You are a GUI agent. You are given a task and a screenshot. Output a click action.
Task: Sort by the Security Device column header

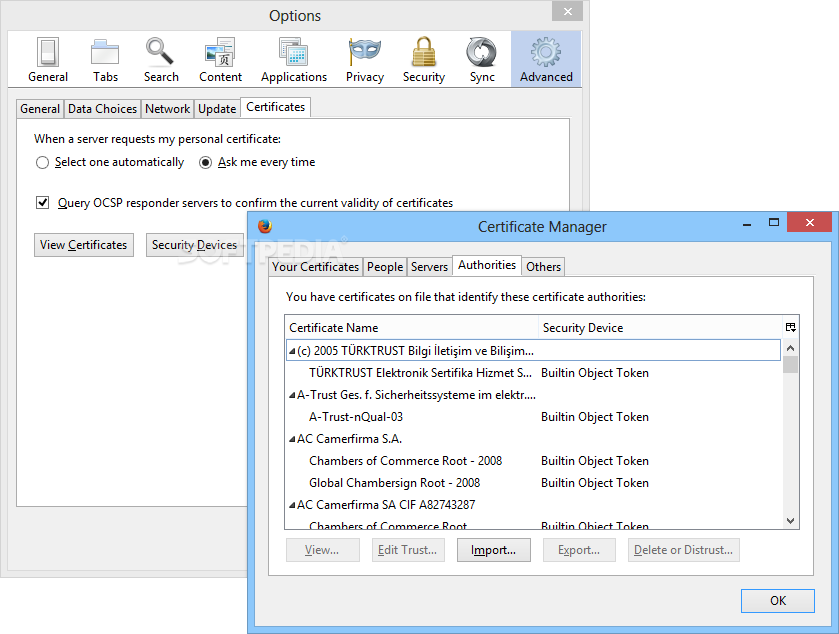click(x=660, y=327)
